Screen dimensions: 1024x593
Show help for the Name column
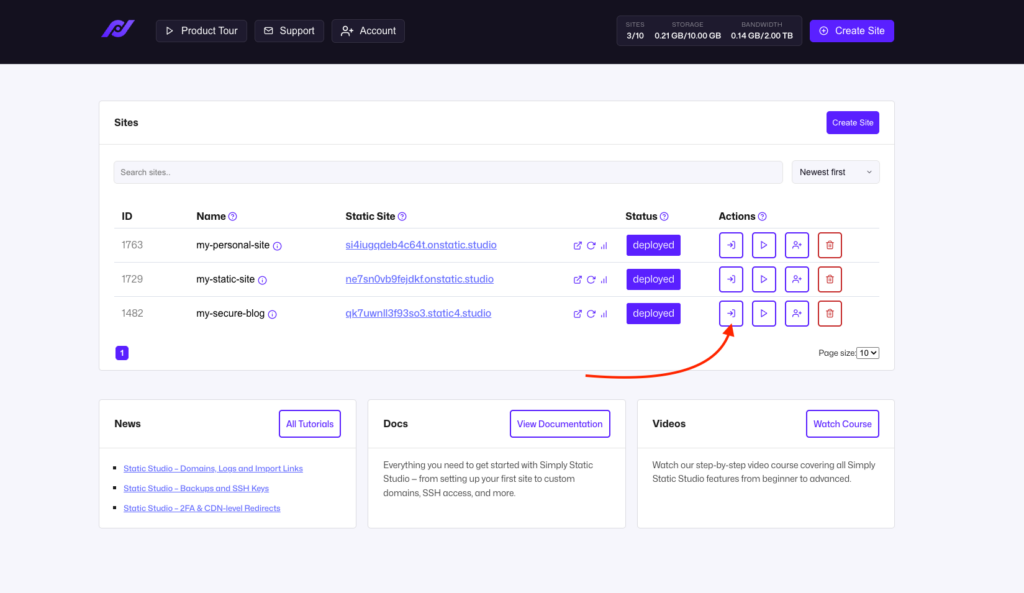232,216
